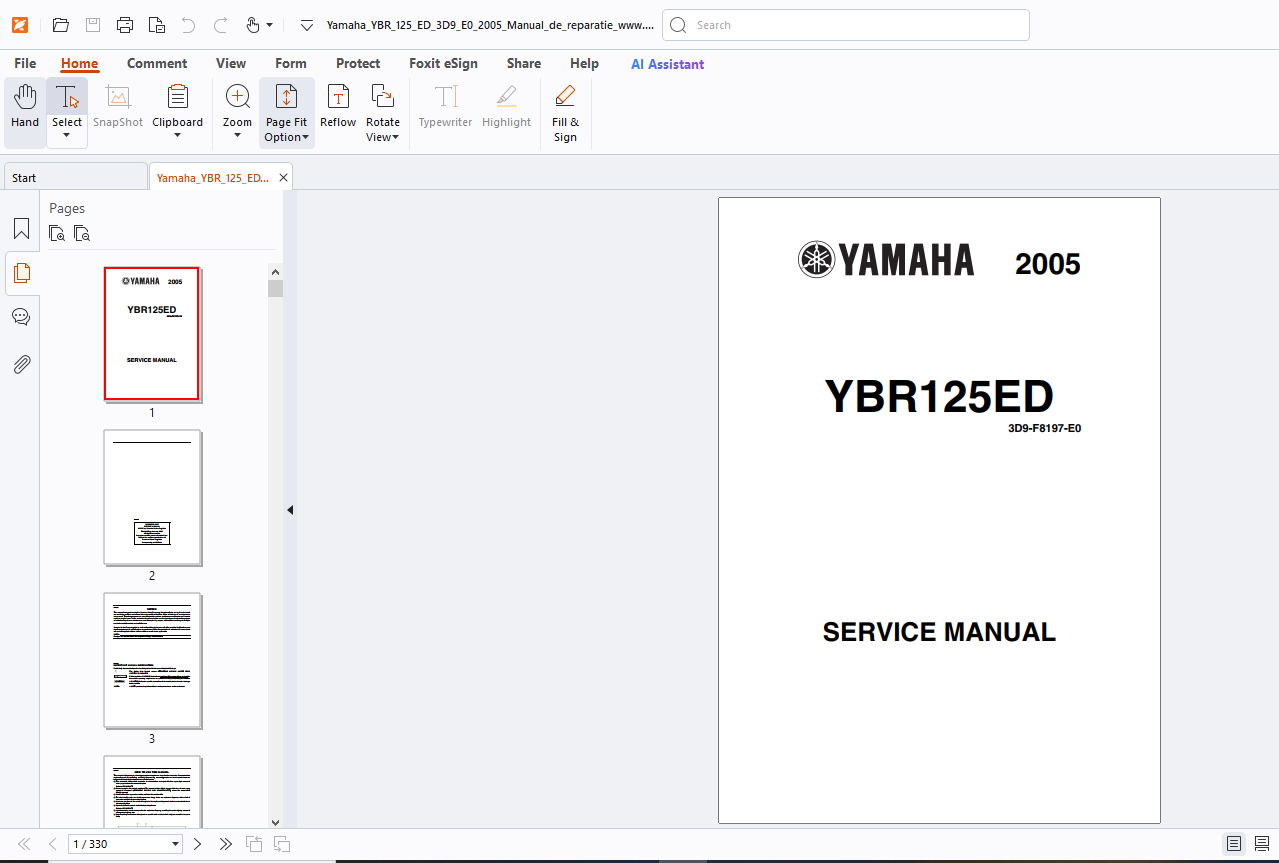
Task: Switch to single page view mode
Action: (1234, 844)
